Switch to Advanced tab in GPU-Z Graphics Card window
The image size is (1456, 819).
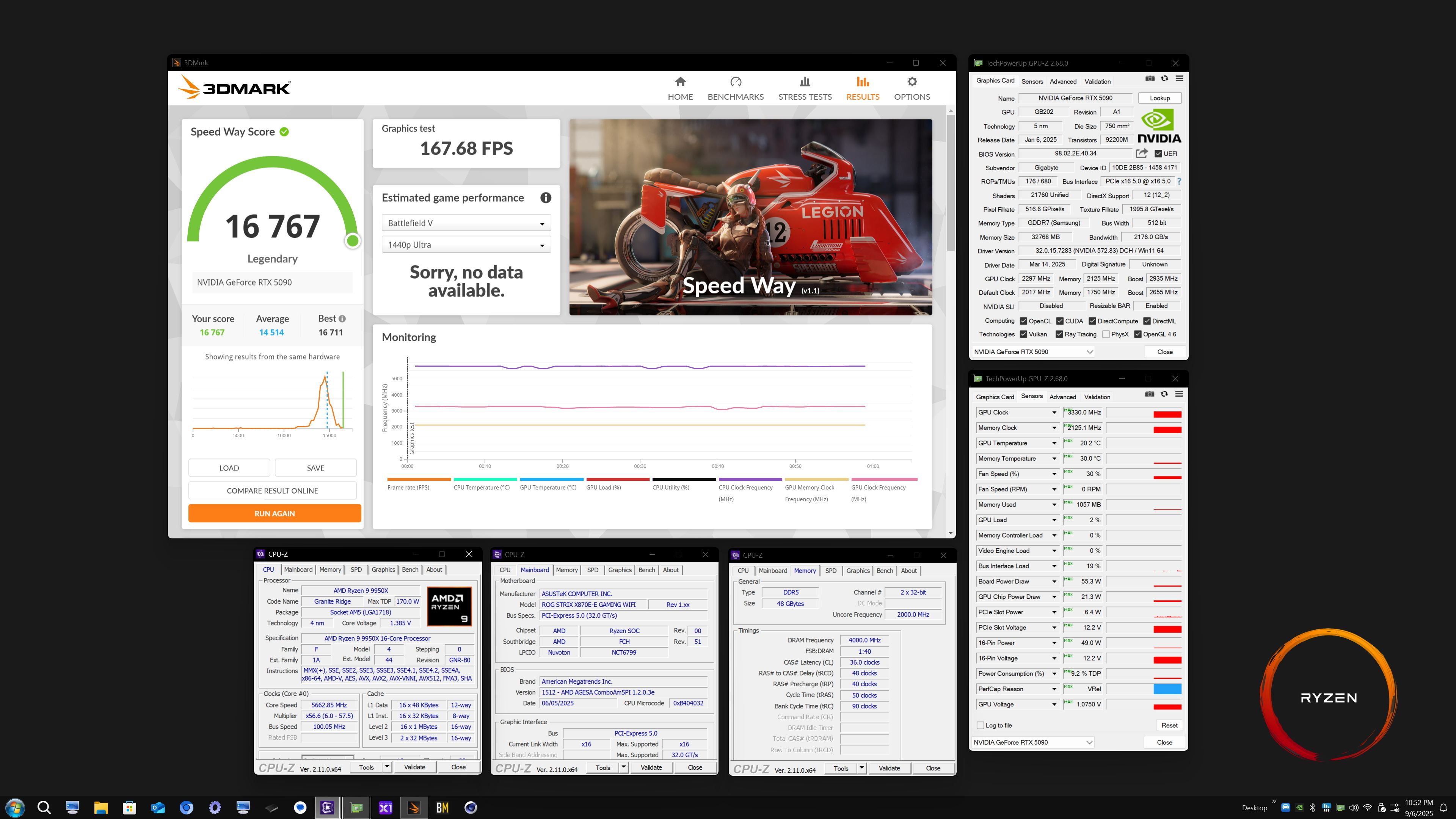tap(1062, 82)
